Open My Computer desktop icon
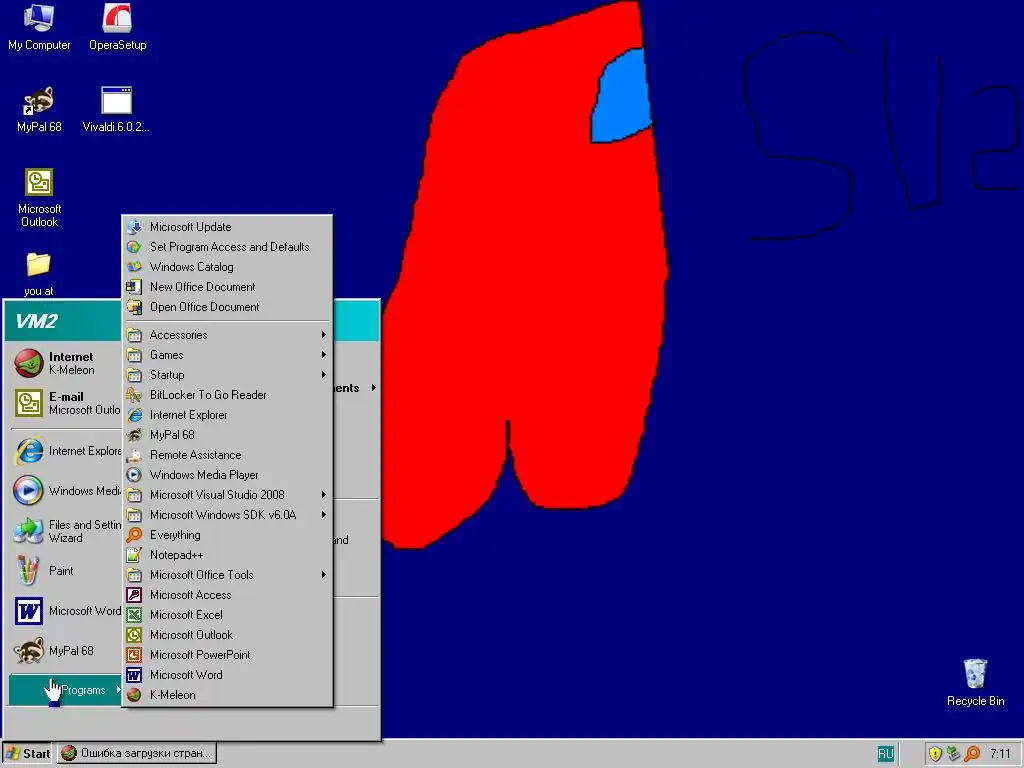 (39, 27)
